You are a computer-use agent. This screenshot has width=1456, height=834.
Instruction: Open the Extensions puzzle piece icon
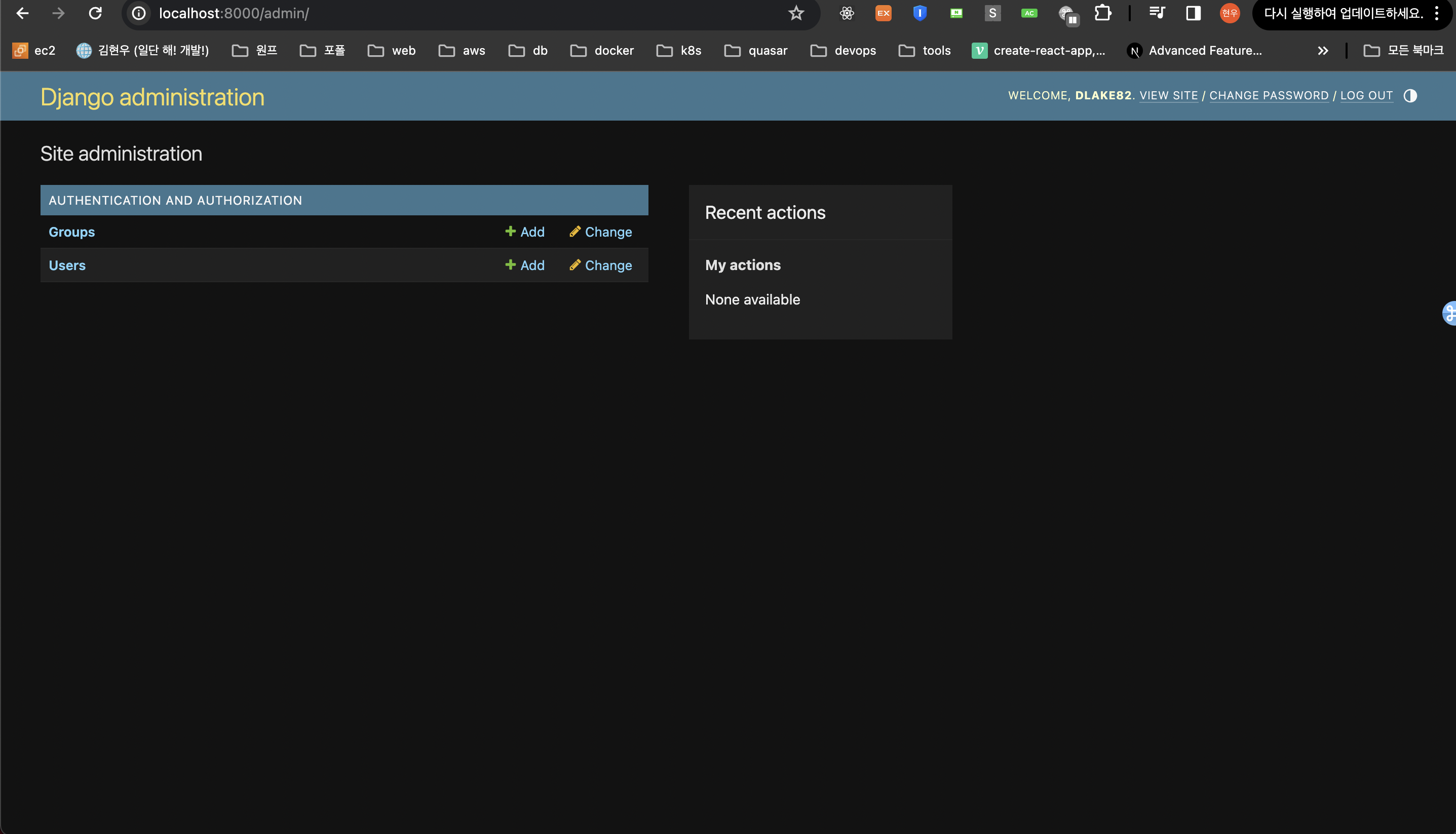(x=1102, y=13)
